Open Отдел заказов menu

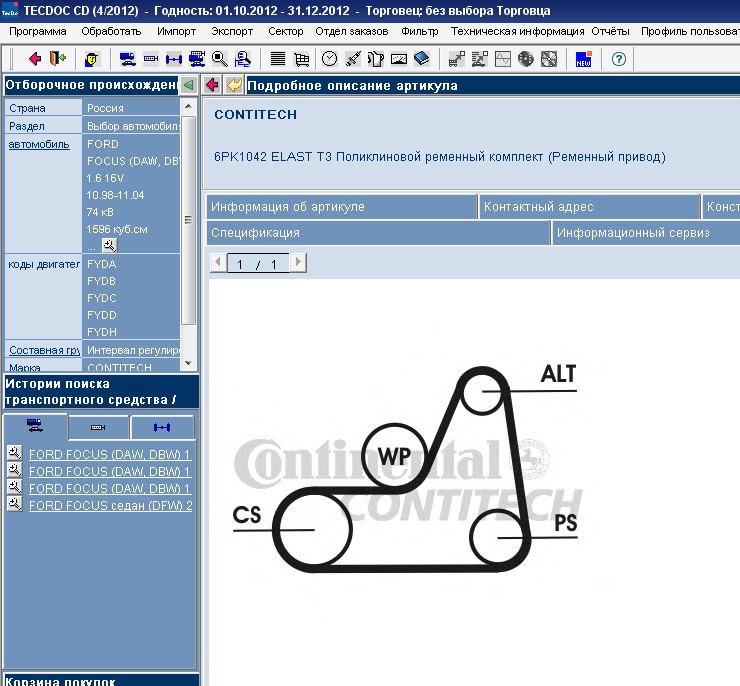pyautogui.click(x=352, y=31)
